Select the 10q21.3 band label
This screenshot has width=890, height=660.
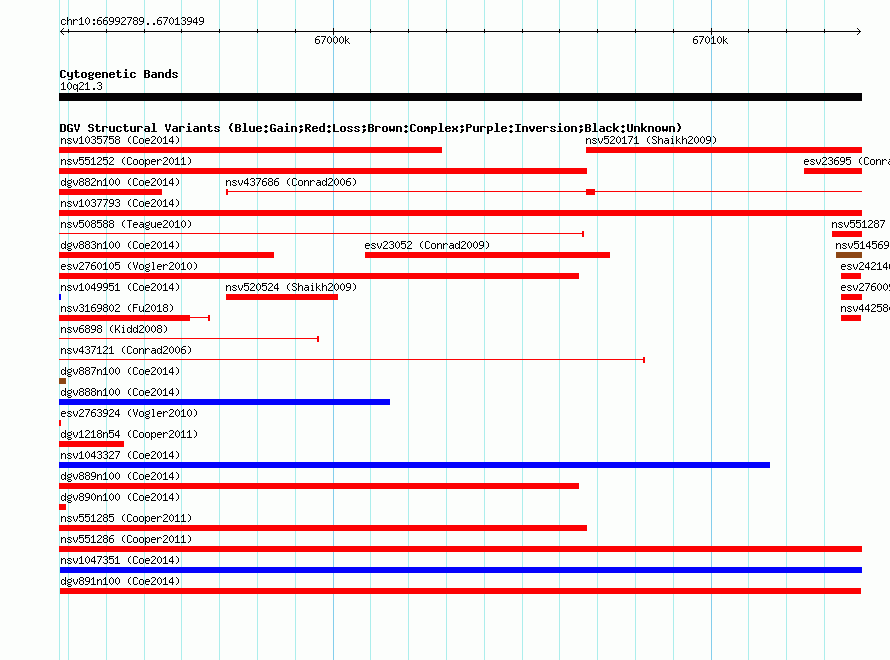81,86
